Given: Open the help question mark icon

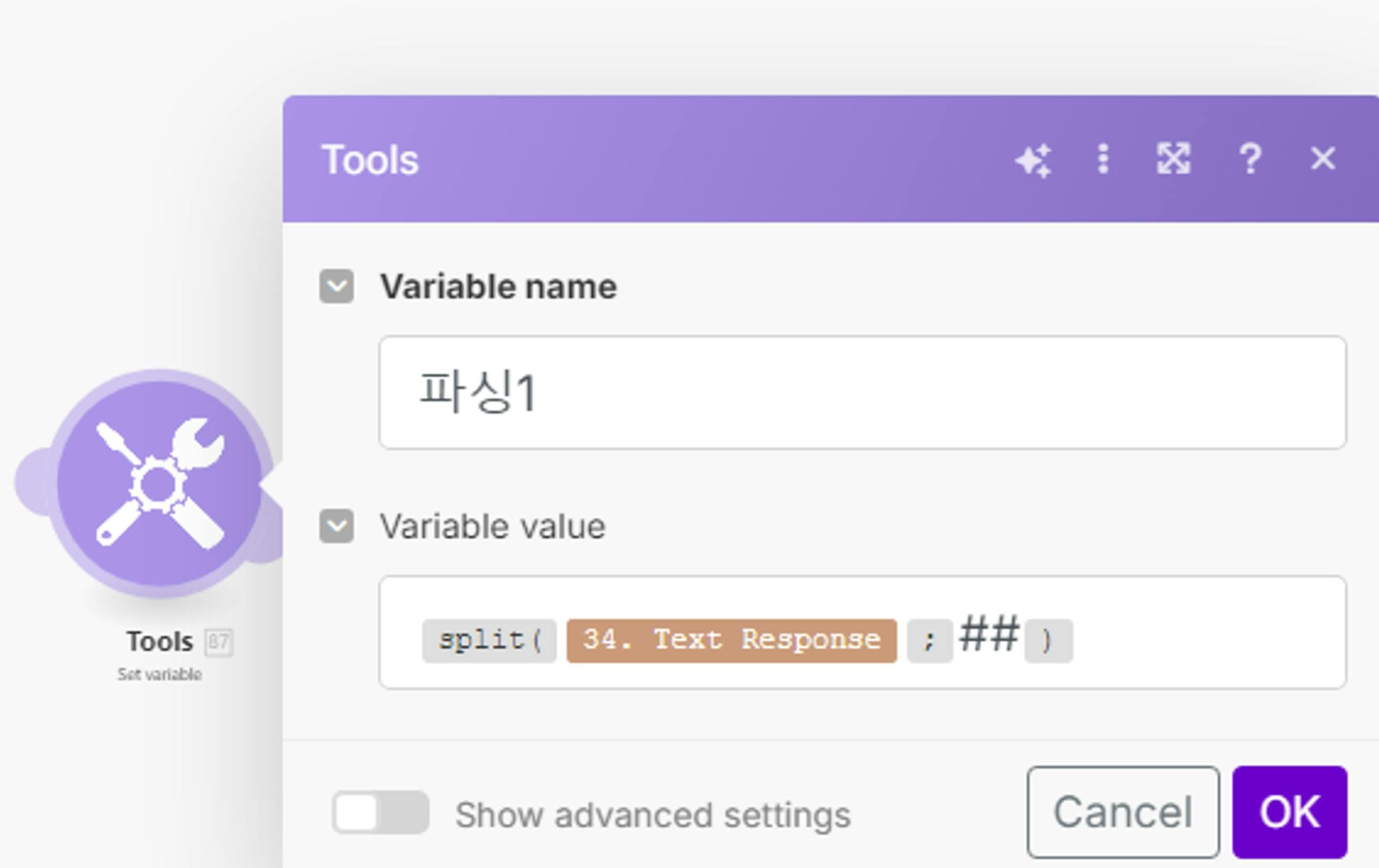Looking at the screenshot, I should pos(1249,159).
